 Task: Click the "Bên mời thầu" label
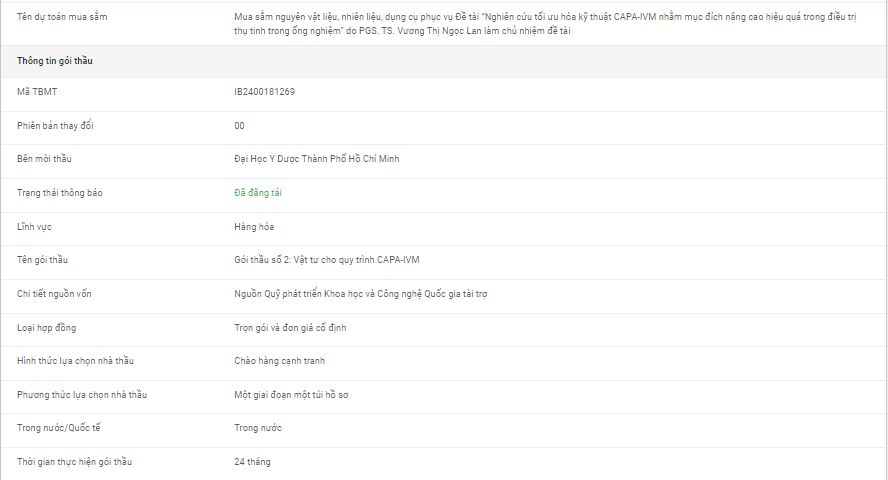[x=45, y=159]
